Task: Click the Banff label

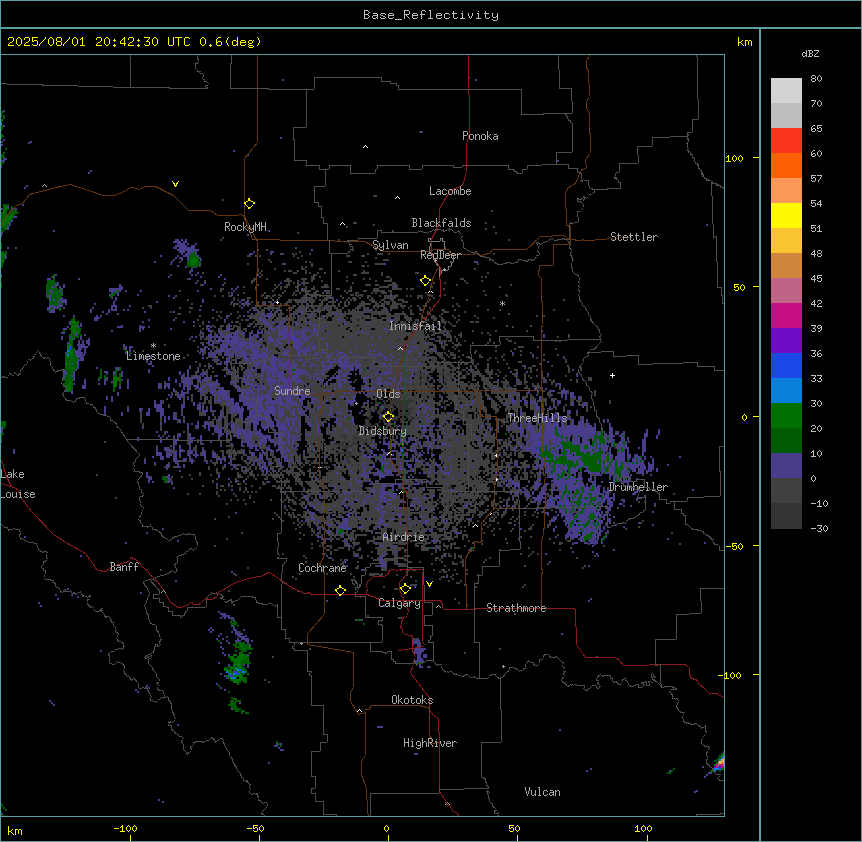Action: click(124, 567)
